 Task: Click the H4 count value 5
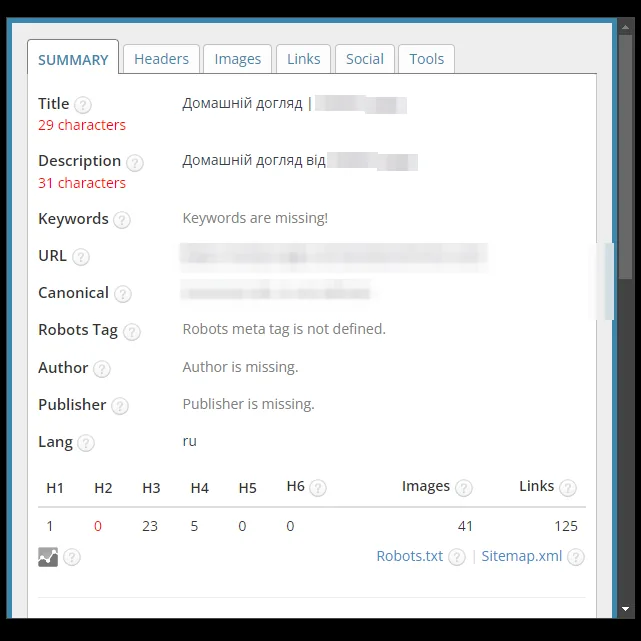click(x=194, y=526)
